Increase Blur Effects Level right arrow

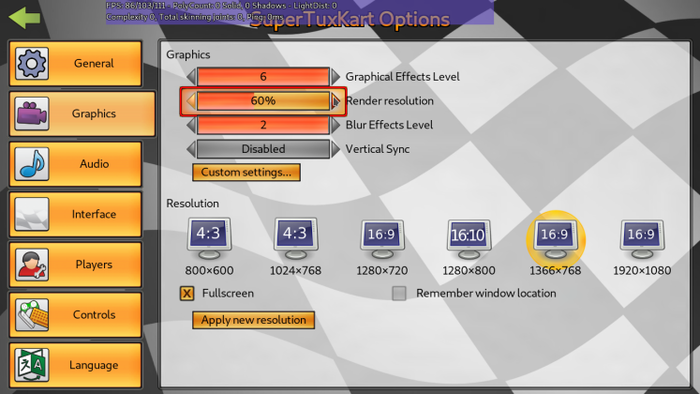335,125
